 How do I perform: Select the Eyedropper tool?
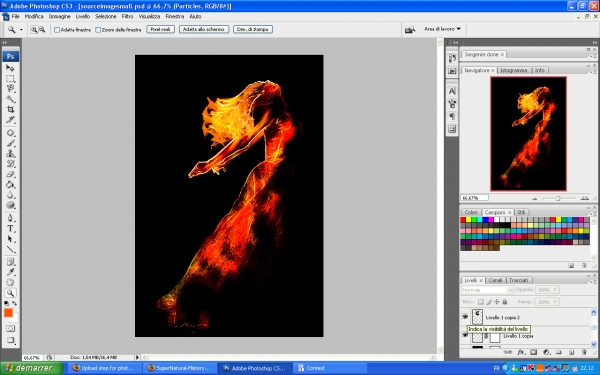click(10, 272)
